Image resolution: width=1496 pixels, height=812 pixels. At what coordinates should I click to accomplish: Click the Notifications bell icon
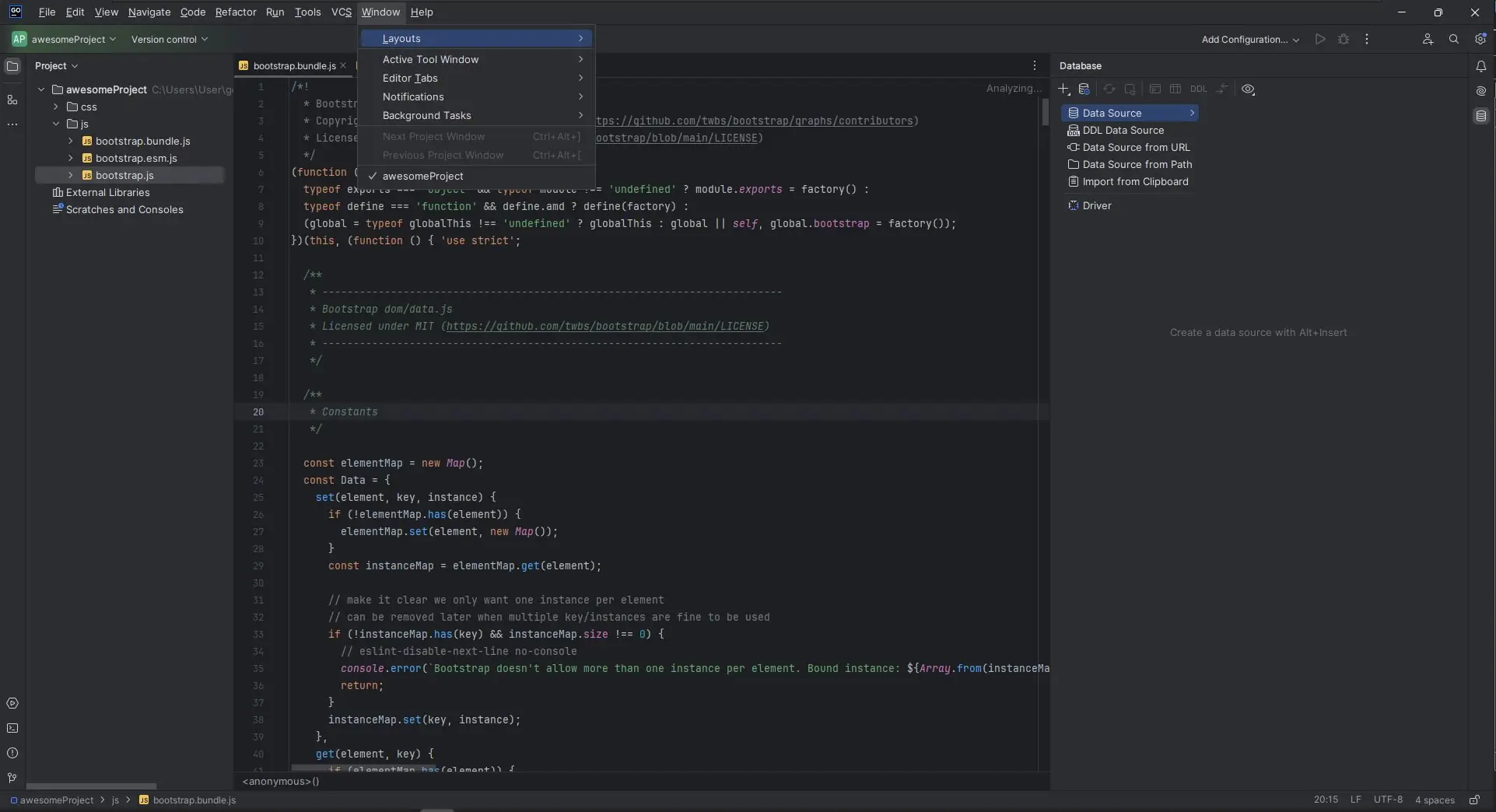pos(1480,67)
